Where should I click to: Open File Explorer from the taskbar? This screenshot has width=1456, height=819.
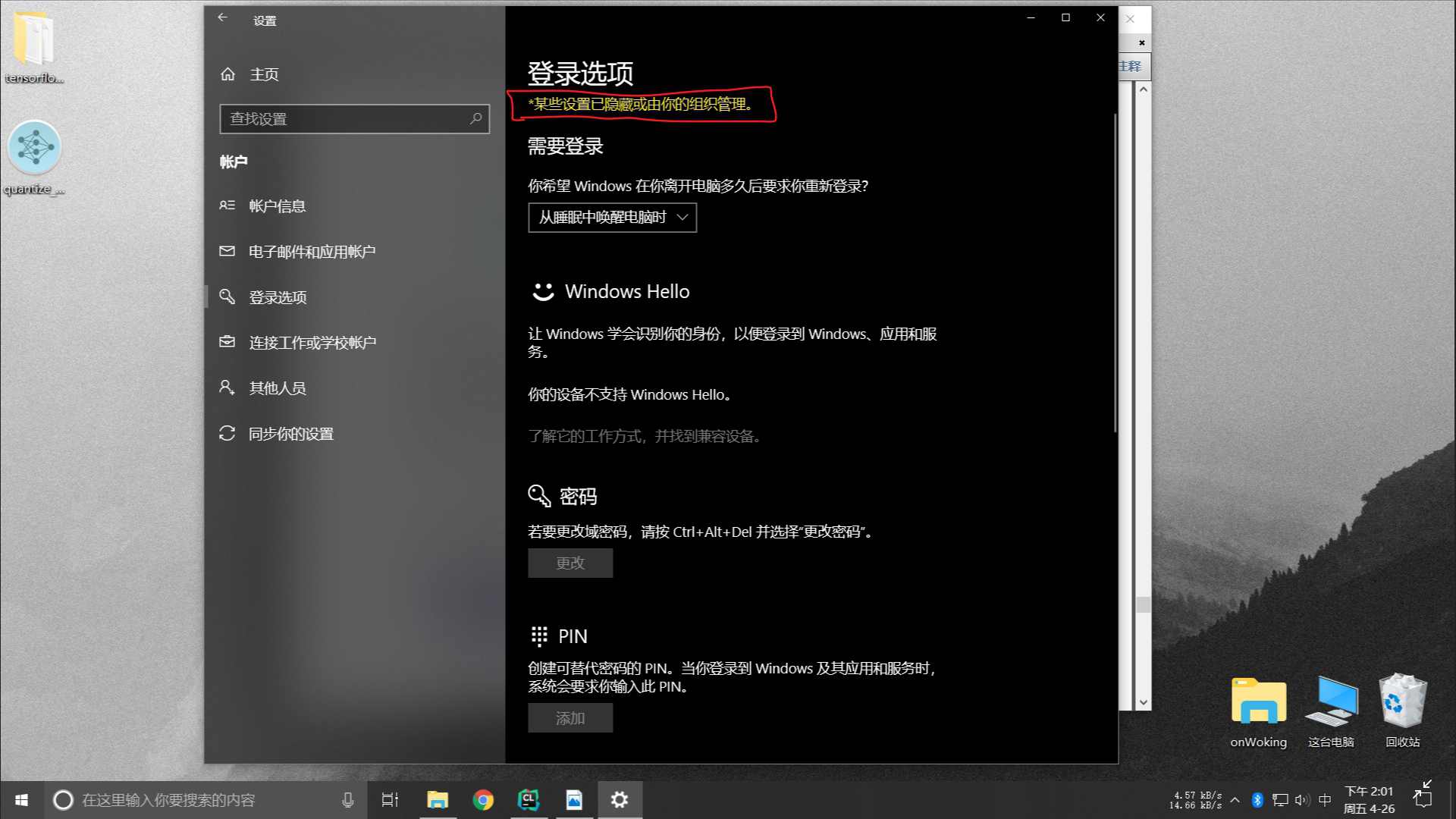point(438,800)
